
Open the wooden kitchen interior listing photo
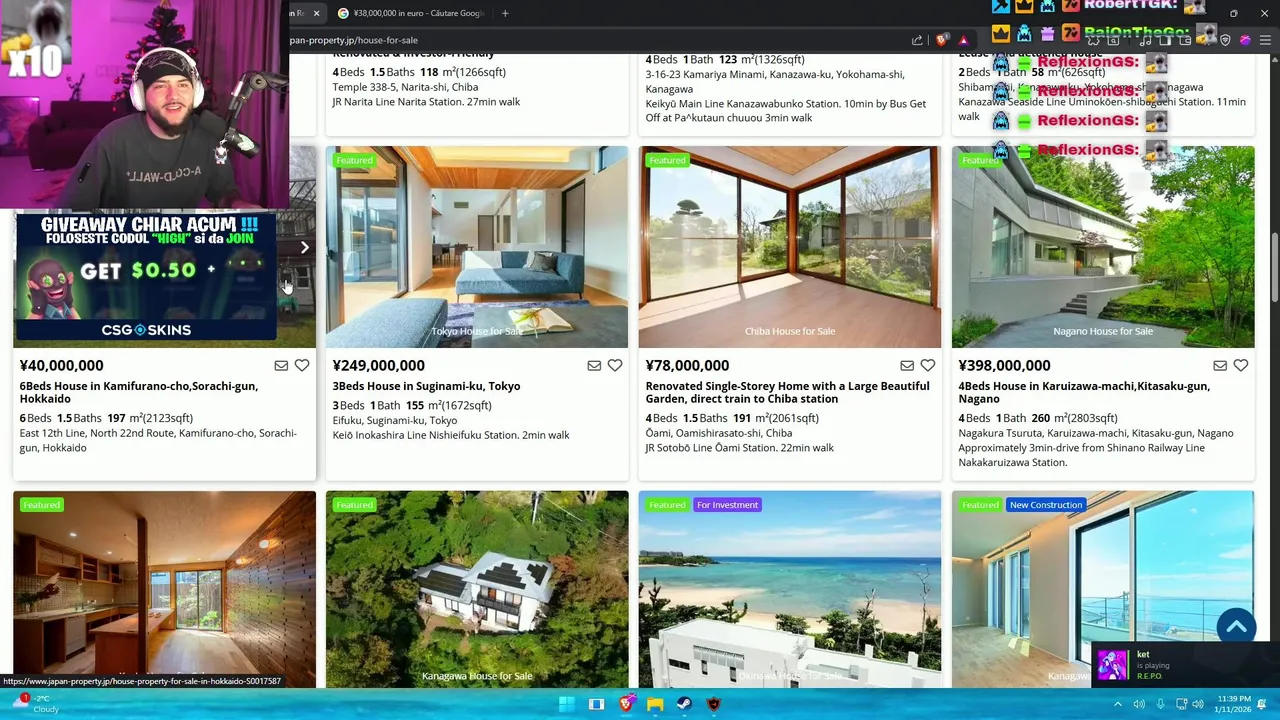[x=164, y=589]
